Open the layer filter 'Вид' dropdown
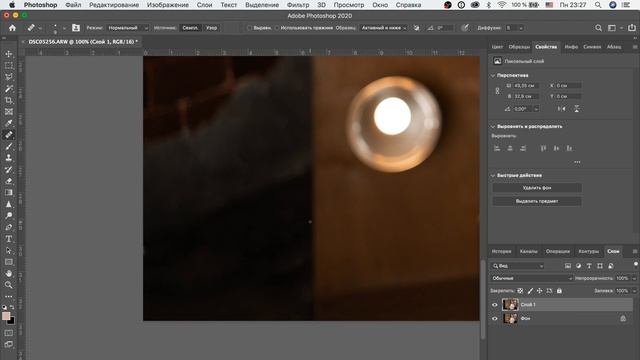 click(518, 266)
